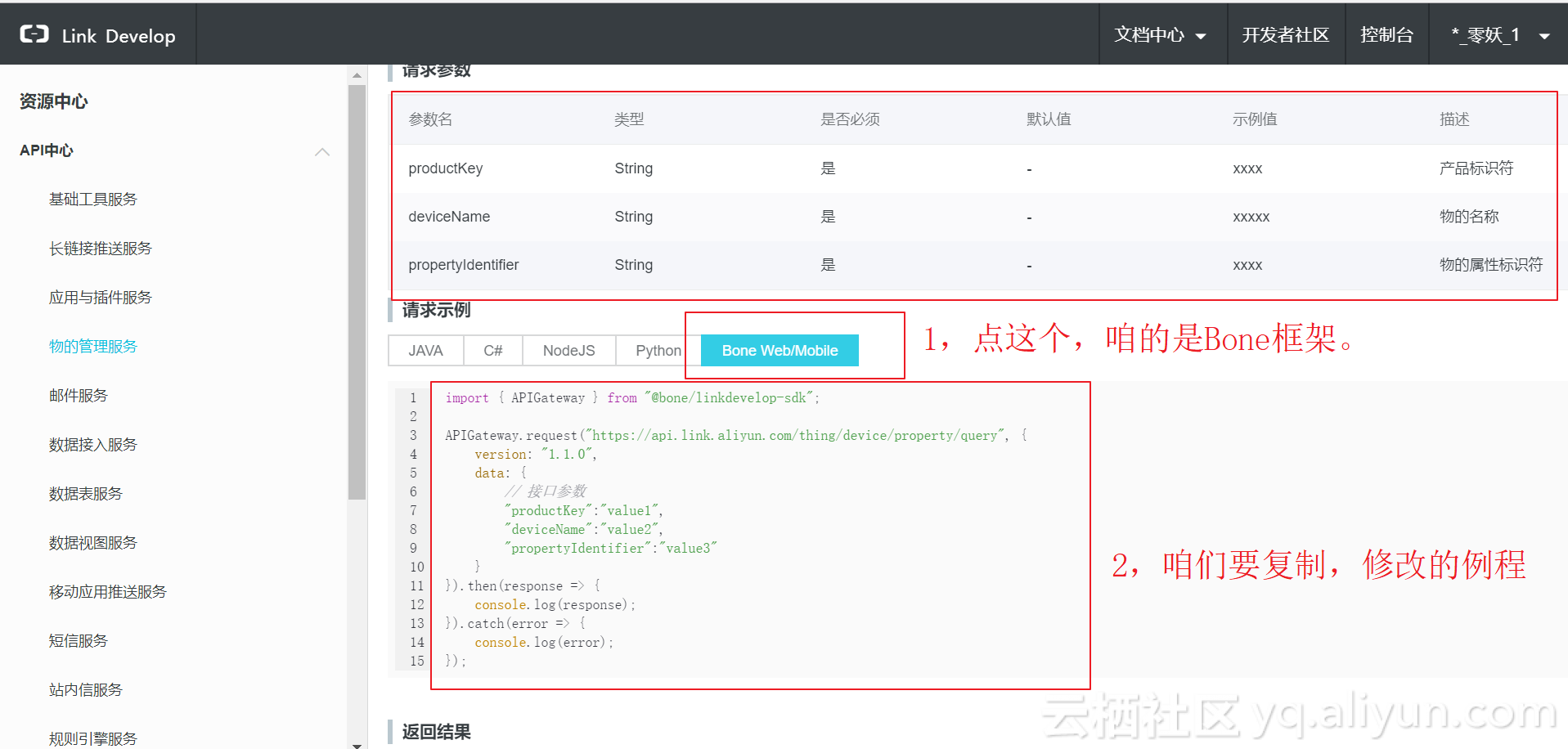
Task: Open 数据接入服务 in the sidebar
Action: pyautogui.click(x=93, y=445)
